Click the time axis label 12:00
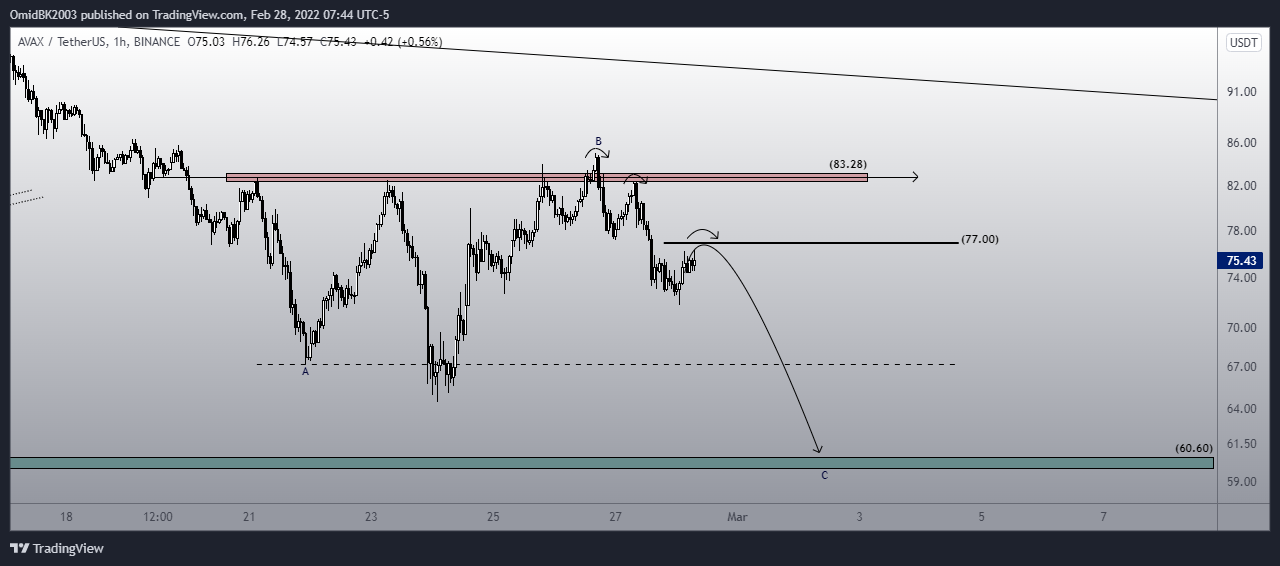 point(158,517)
